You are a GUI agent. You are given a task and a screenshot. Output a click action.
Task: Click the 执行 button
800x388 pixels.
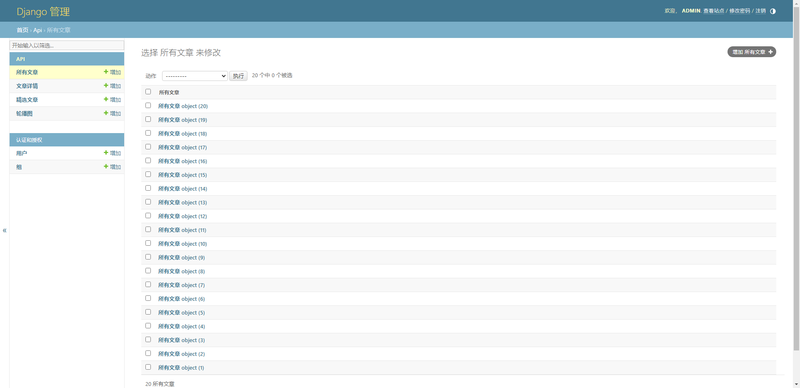pos(238,76)
